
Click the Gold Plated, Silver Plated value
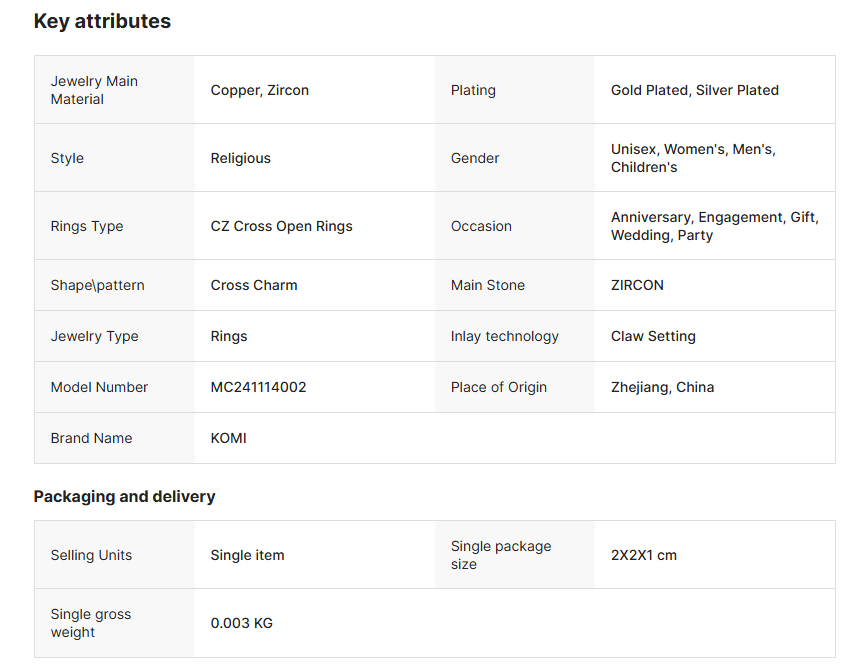click(694, 90)
